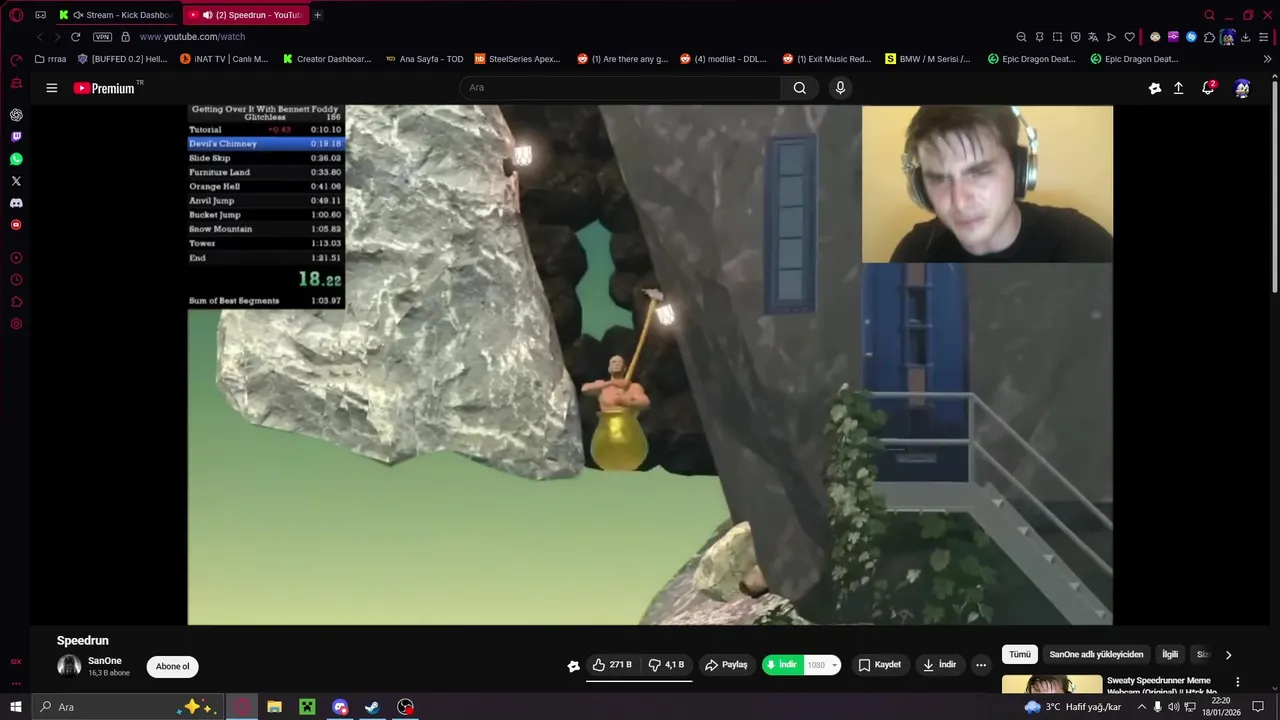Reload the YouTube page
Viewport: 1280px width, 720px height.
pyautogui.click(x=75, y=37)
